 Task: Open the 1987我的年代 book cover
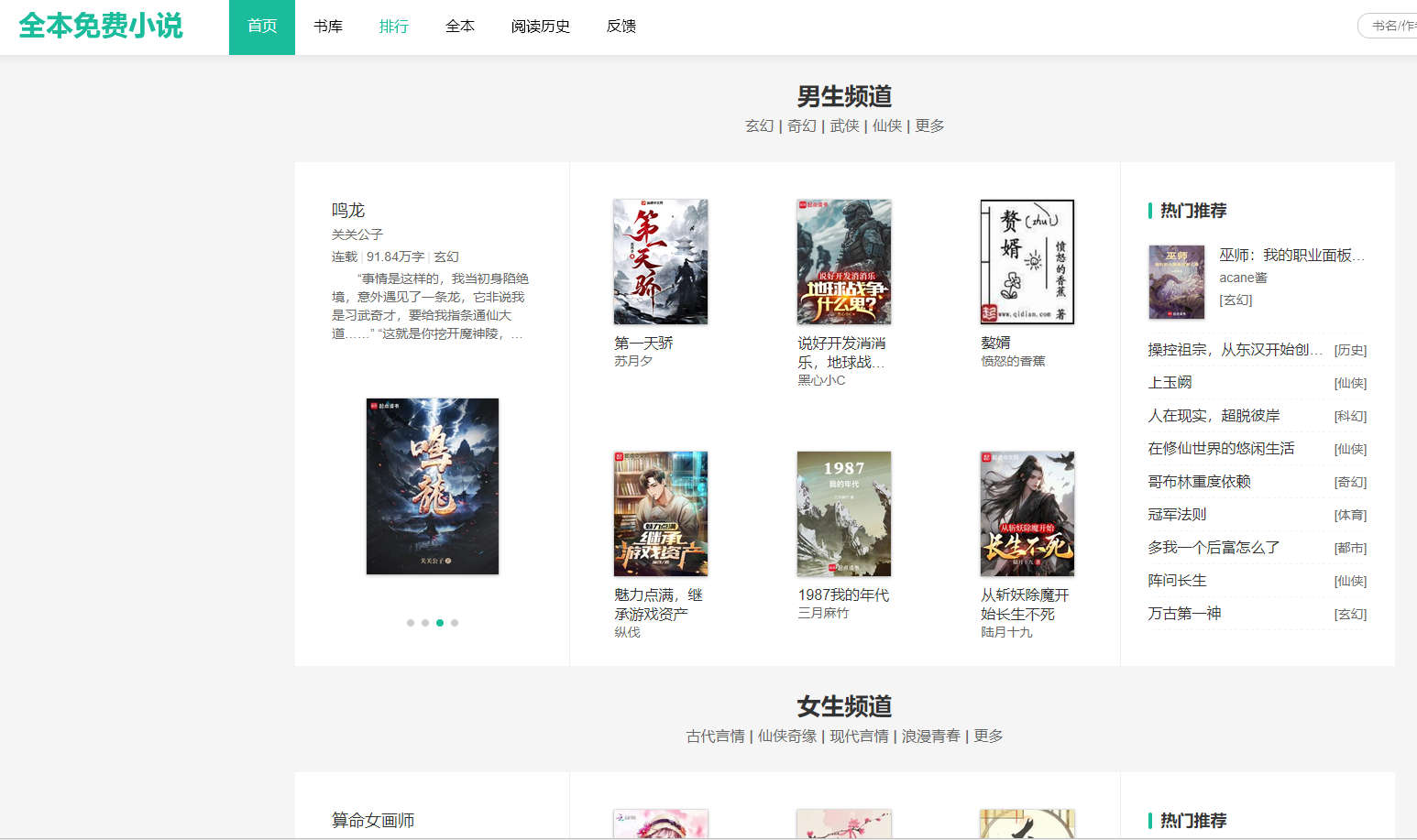[x=844, y=514]
